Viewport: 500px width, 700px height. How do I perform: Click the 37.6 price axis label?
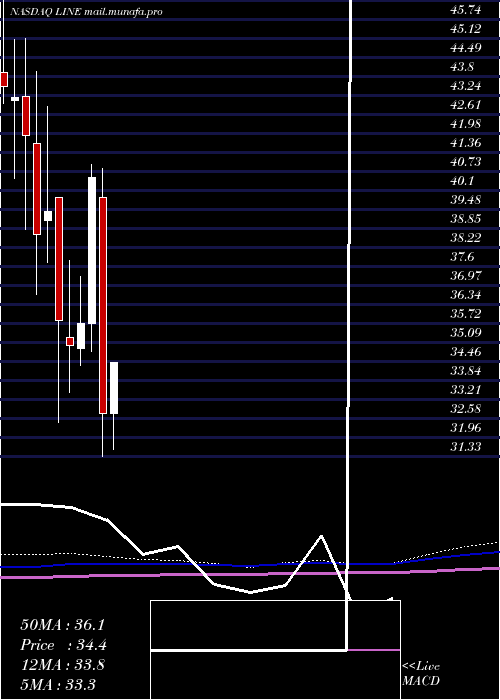[462, 257]
